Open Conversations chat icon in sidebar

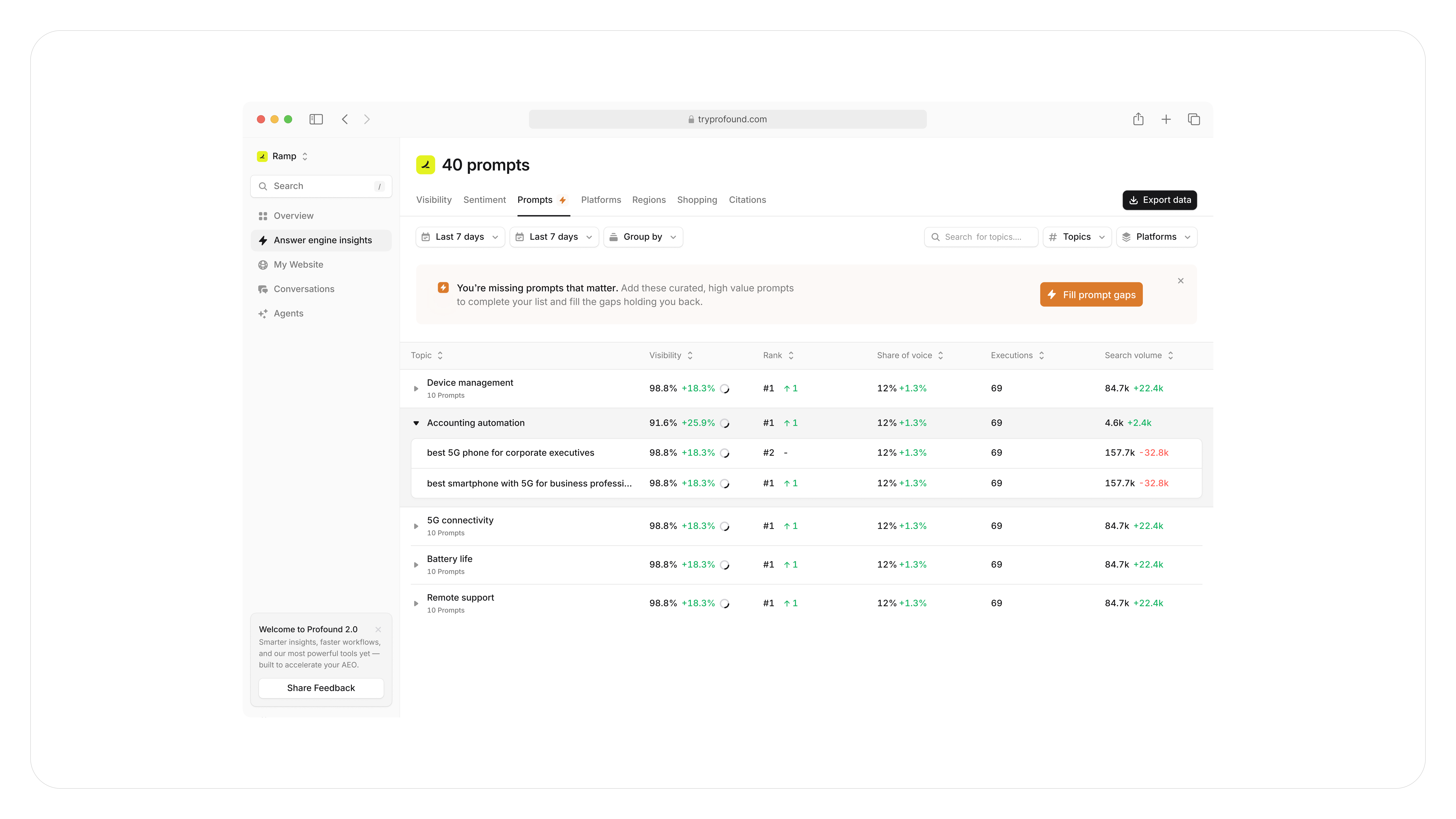tap(263, 289)
